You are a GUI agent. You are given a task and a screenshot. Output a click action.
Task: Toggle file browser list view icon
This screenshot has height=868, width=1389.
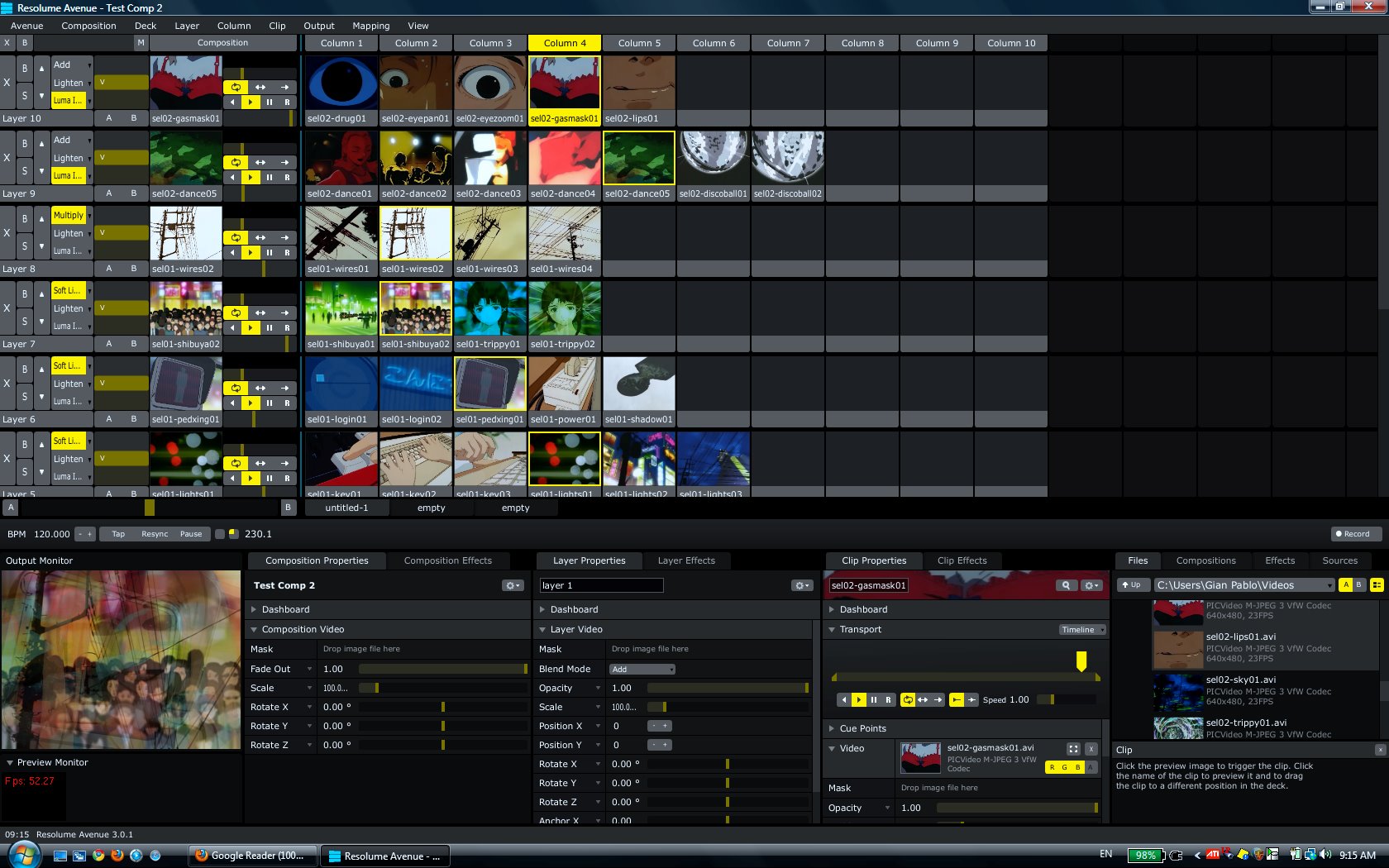click(1377, 585)
